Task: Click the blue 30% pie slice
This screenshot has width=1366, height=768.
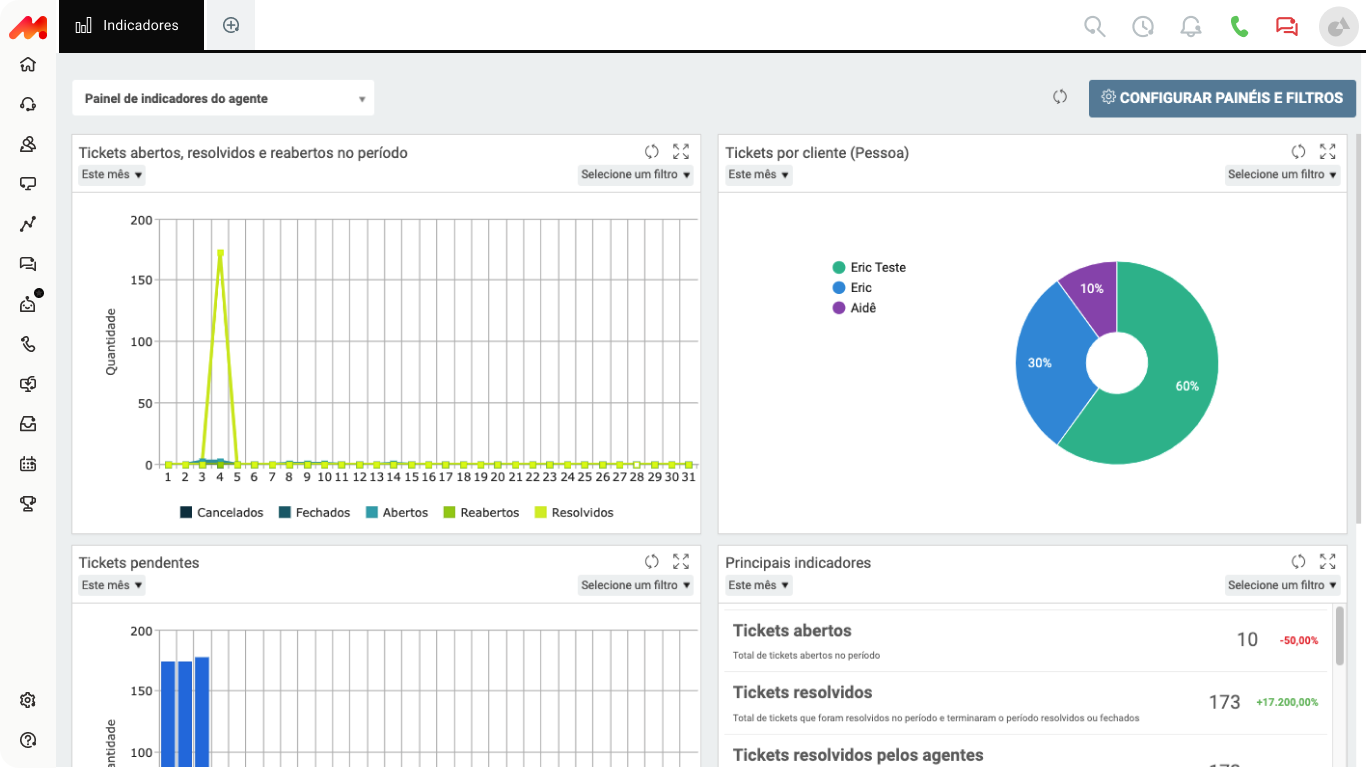Action: pyautogui.click(x=1045, y=365)
